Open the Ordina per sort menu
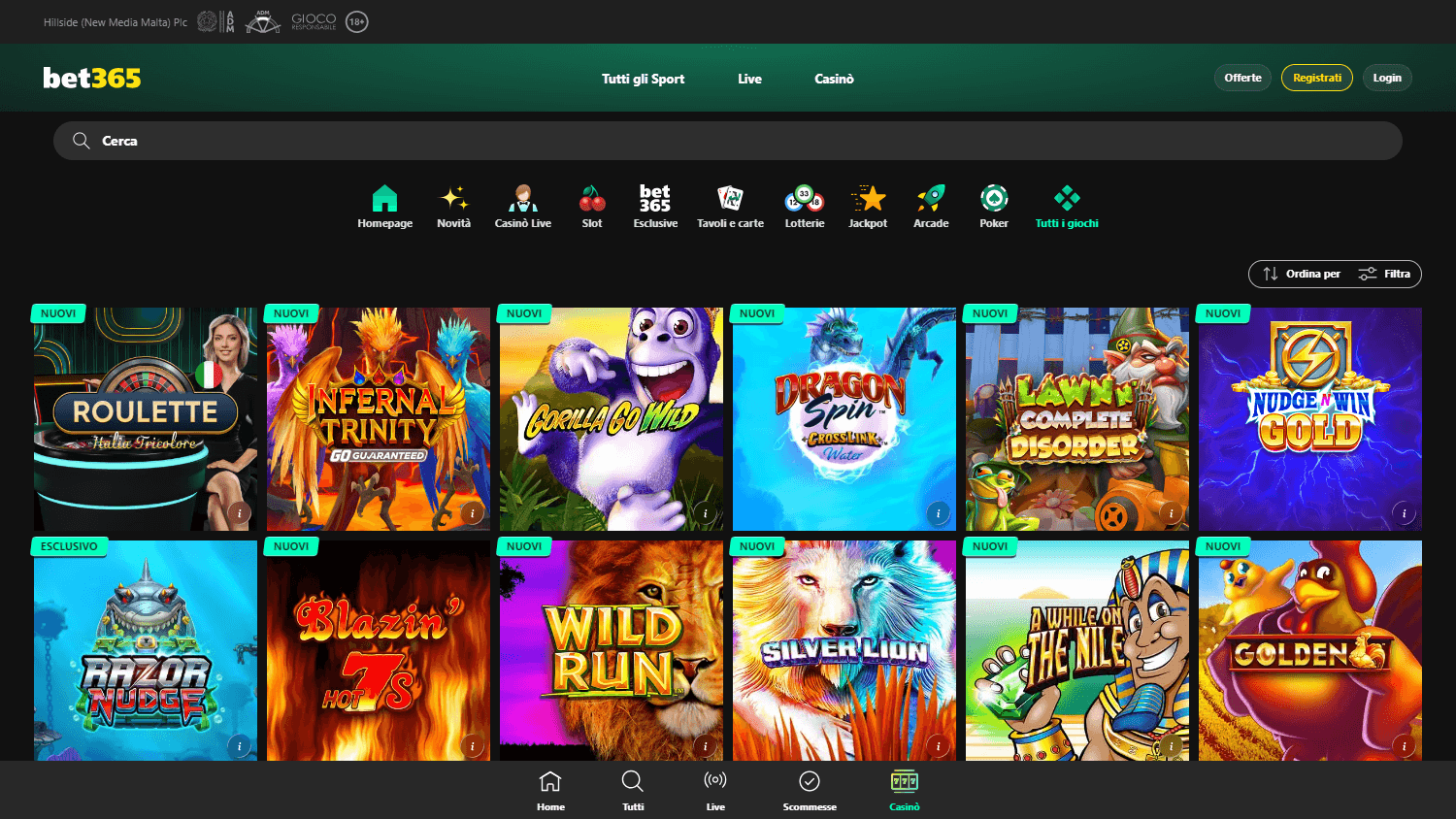The width and height of the screenshot is (1456, 819). pyautogui.click(x=1302, y=274)
